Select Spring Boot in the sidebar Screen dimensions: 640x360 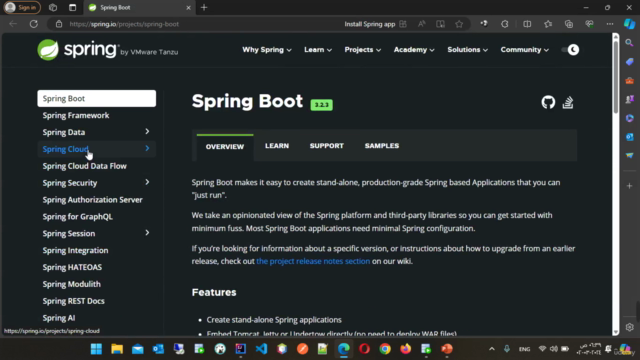[x=96, y=98]
